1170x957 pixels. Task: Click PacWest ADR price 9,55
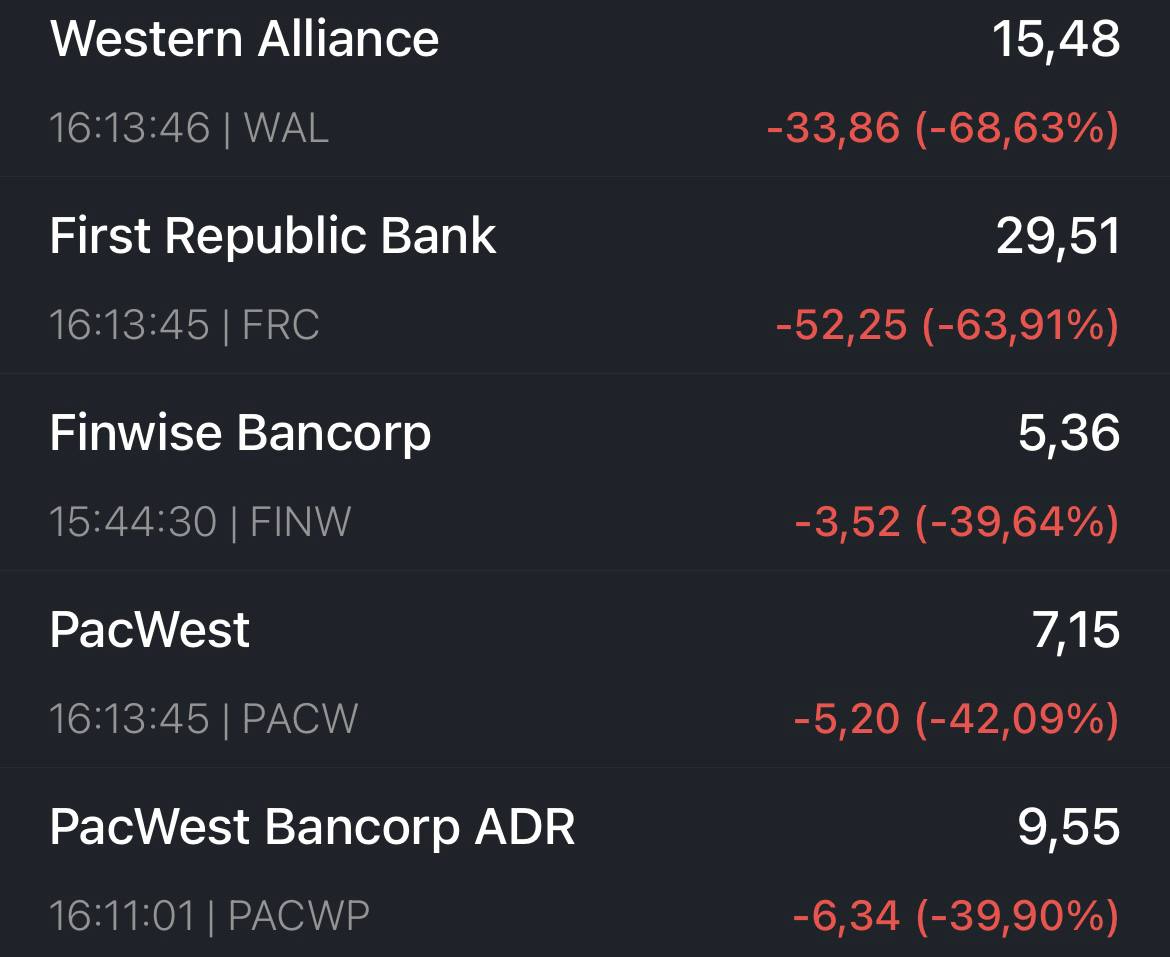1069,827
